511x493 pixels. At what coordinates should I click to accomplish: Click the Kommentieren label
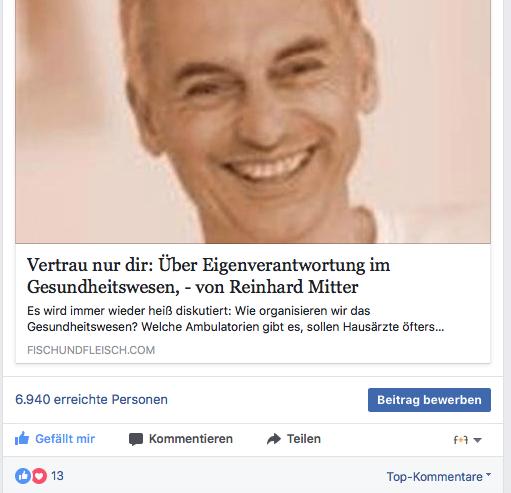(191, 439)
